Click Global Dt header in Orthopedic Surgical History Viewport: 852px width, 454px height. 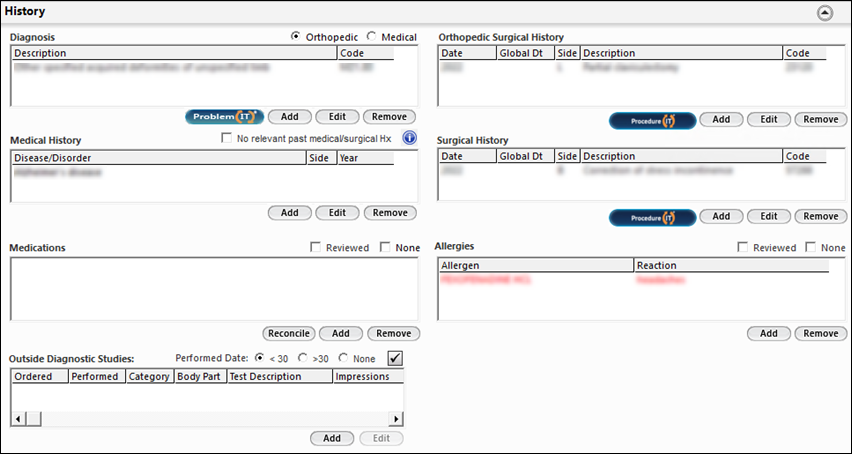526,53
